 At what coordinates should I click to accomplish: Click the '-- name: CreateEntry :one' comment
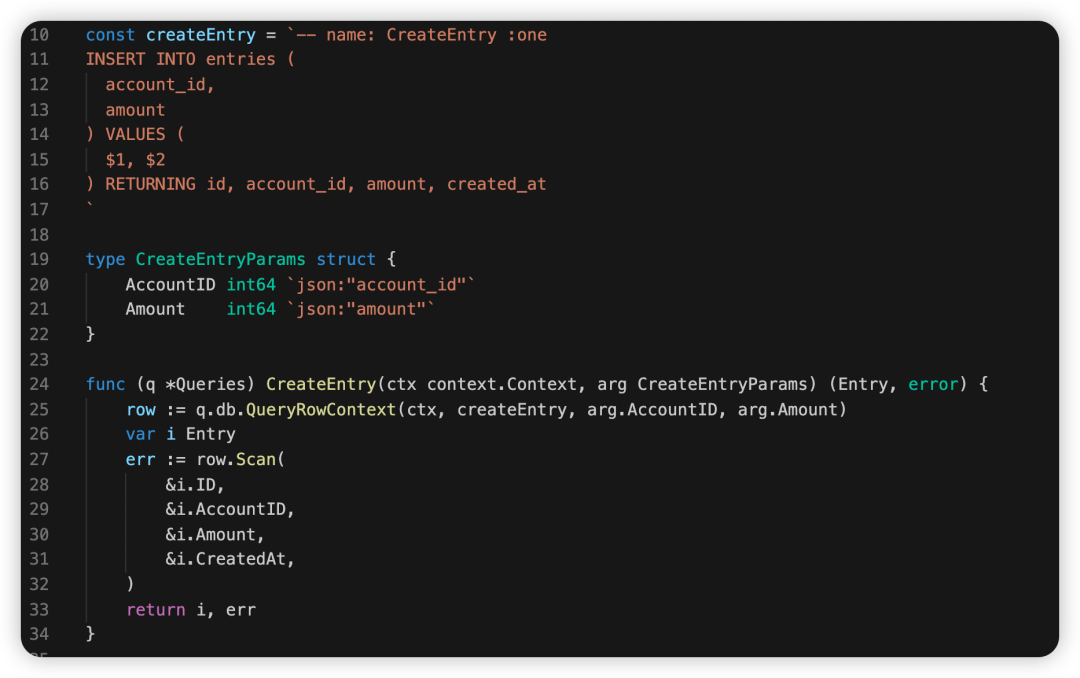[x=422, y=35]
